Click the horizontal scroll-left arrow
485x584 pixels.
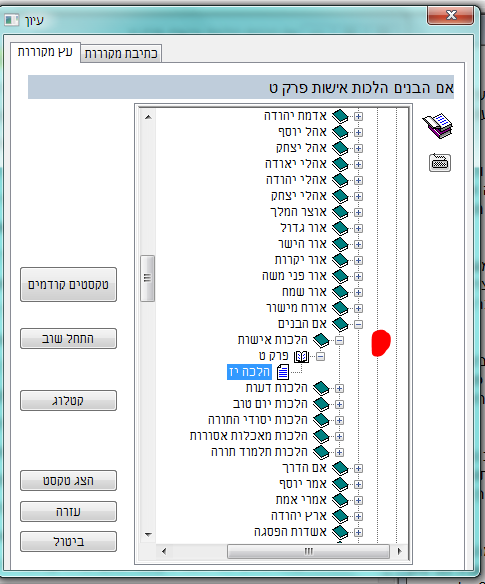[164, 551]
